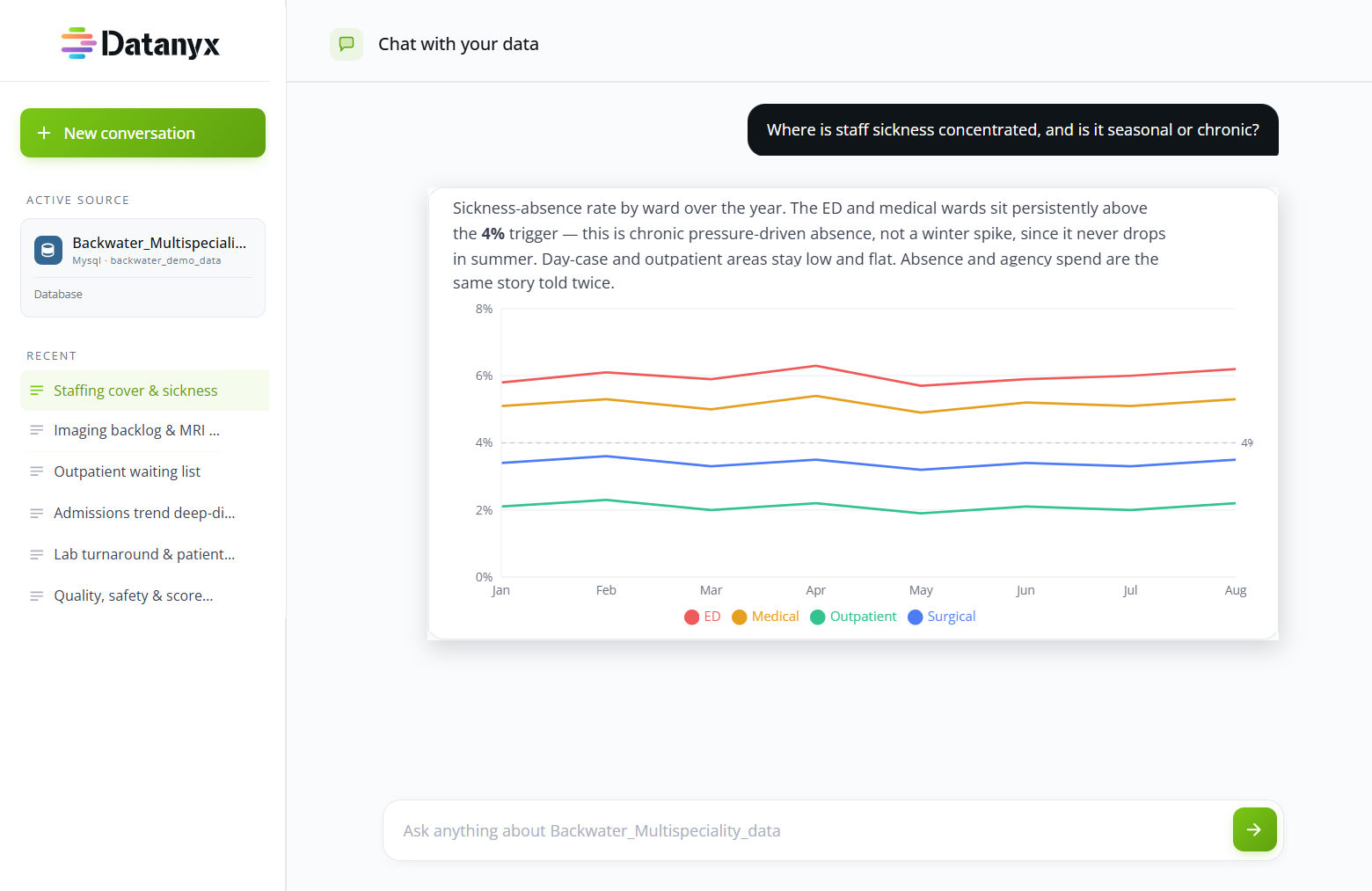Image resolution: width=1372 pixels, height=891 pixels.
Task: Click 'Mysql · backwater_demo_data' subtitle
Action: click(x=147, y=260)
